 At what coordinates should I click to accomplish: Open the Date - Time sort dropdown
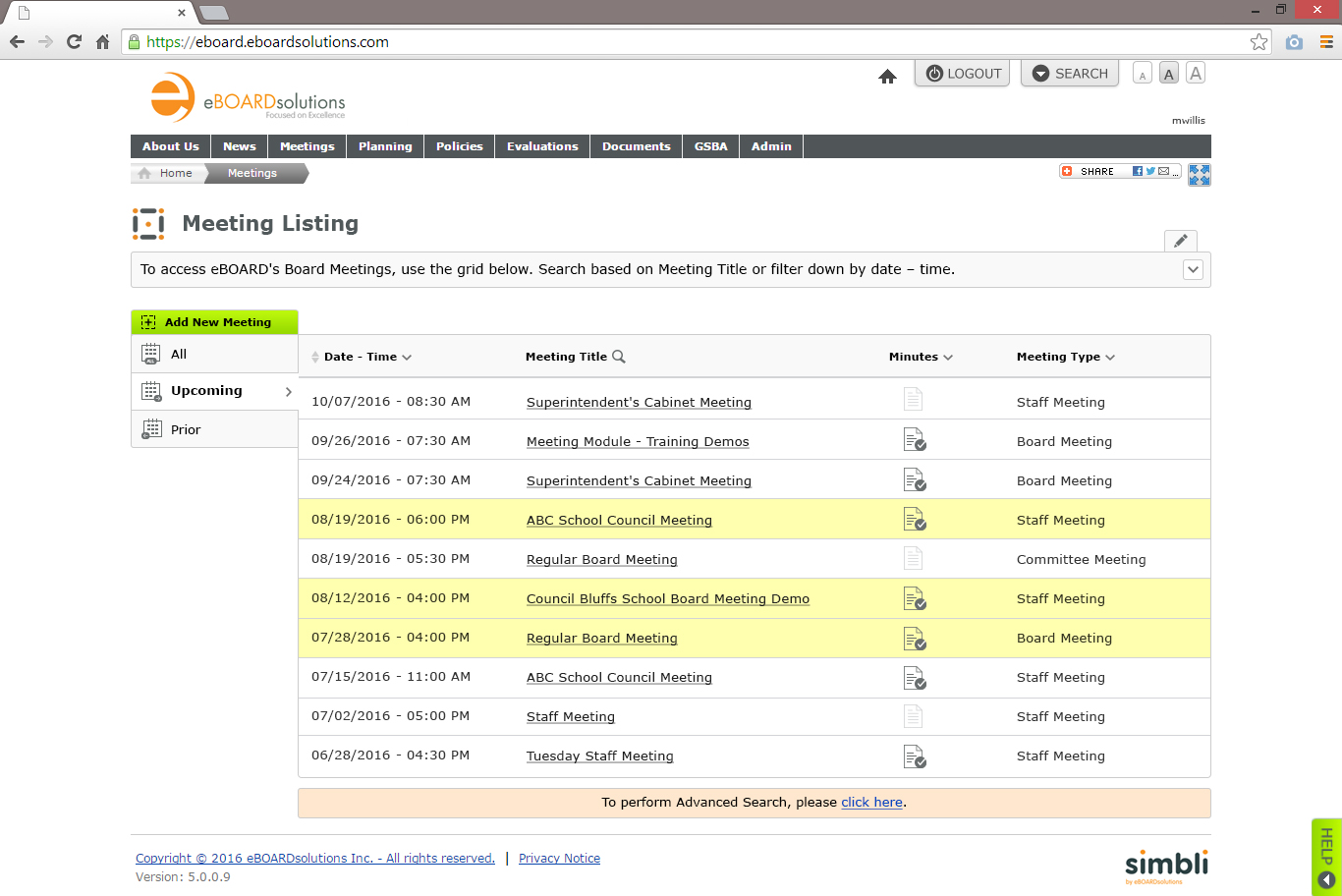(x=405, y=357)
